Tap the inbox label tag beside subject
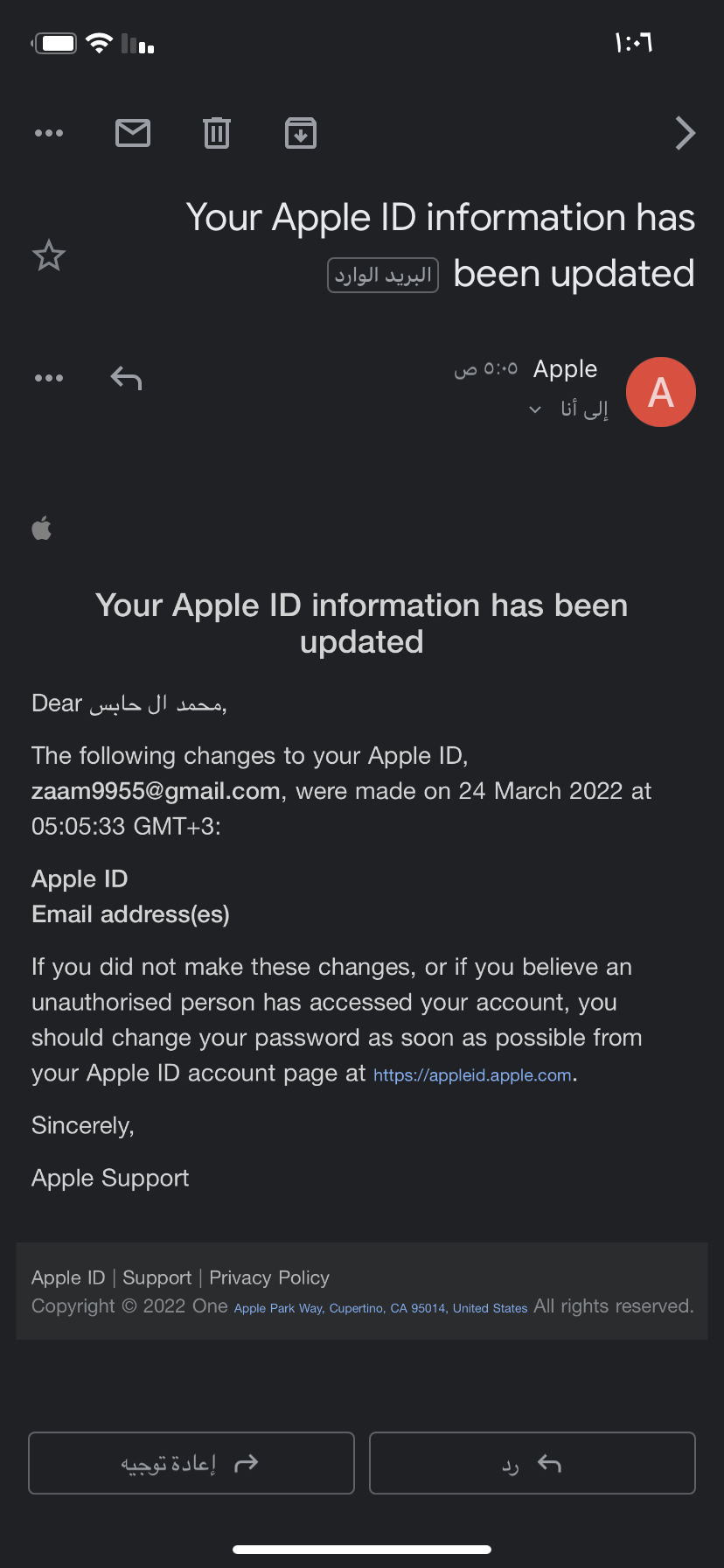The image size is (724, 1568). 383,275
